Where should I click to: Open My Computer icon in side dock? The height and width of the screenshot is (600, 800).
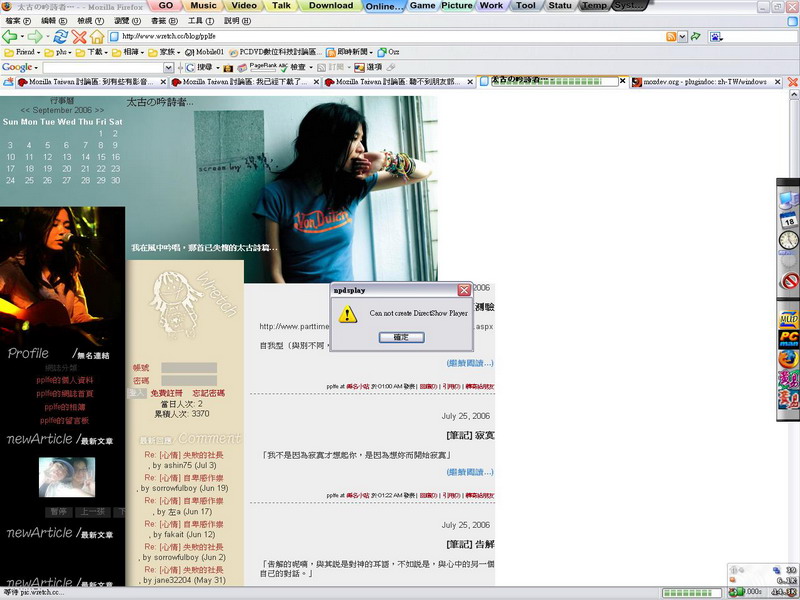pos(788,201)
